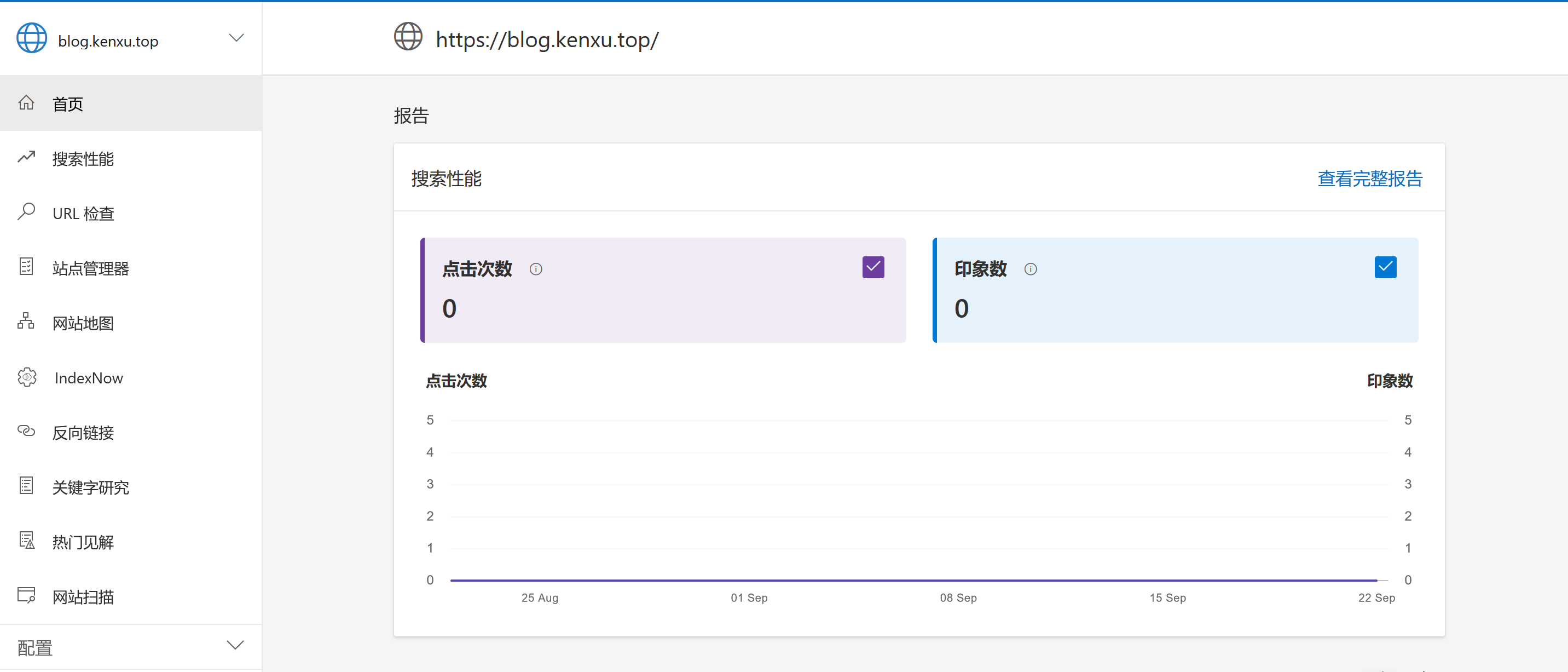Click the IndexNow sidebar icon
Image resolution: width=1568 pixels, height=672 pixels.
click(x=26, y=377)
